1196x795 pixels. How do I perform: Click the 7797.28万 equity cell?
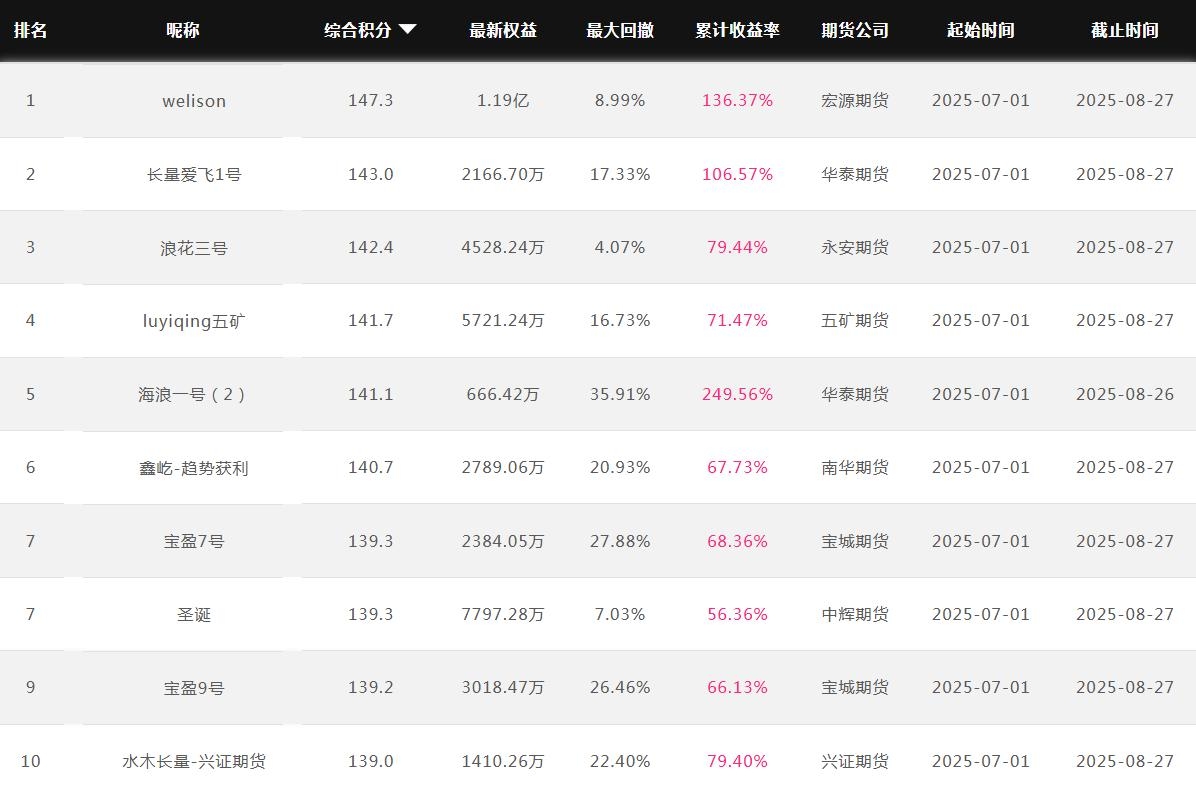(x=503, y=614)
